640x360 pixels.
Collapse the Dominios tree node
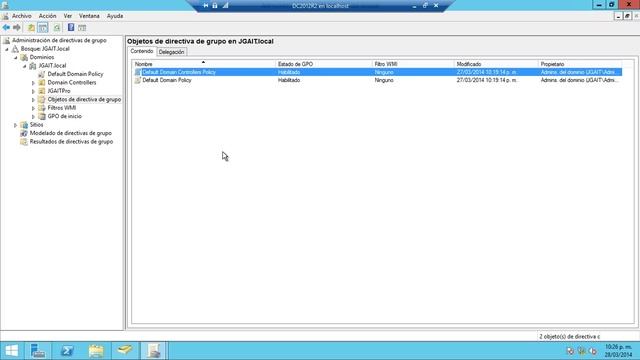tap(16, 58)
